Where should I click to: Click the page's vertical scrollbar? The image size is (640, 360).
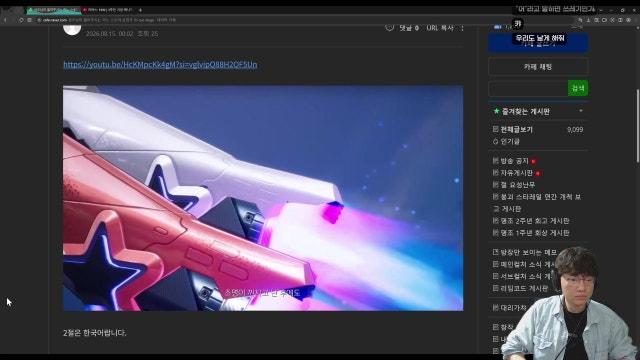pos(638,127)
